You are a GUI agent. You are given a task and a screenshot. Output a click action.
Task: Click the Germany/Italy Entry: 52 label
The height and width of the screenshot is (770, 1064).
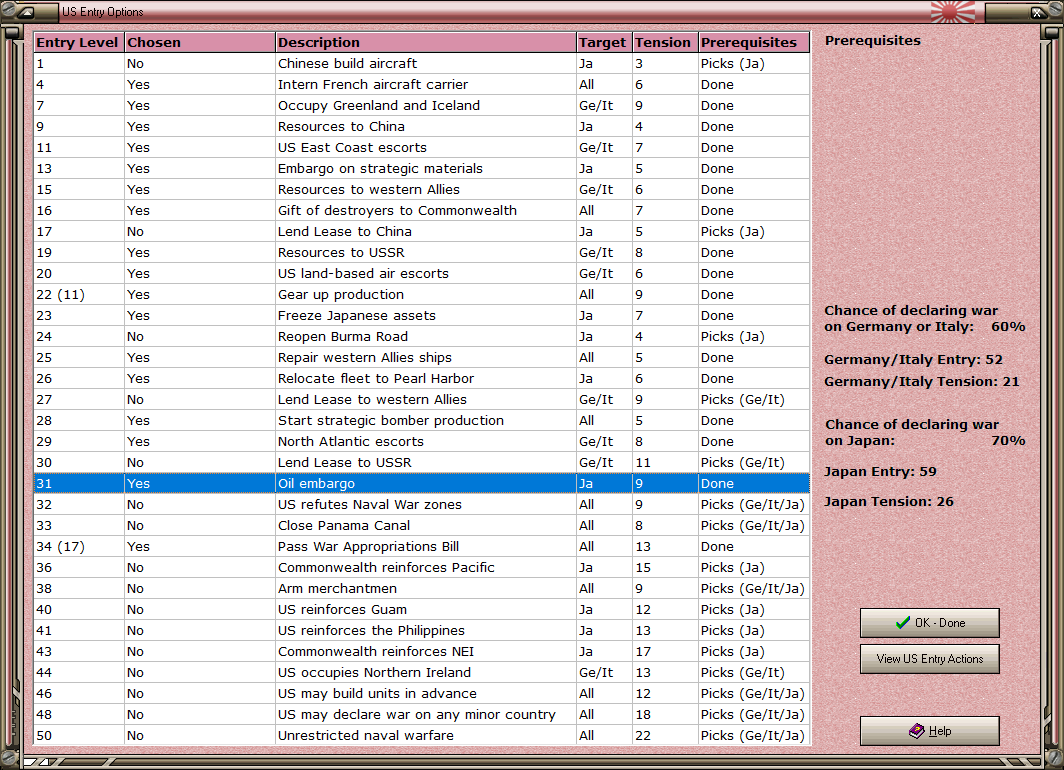[x=913, y=360]
